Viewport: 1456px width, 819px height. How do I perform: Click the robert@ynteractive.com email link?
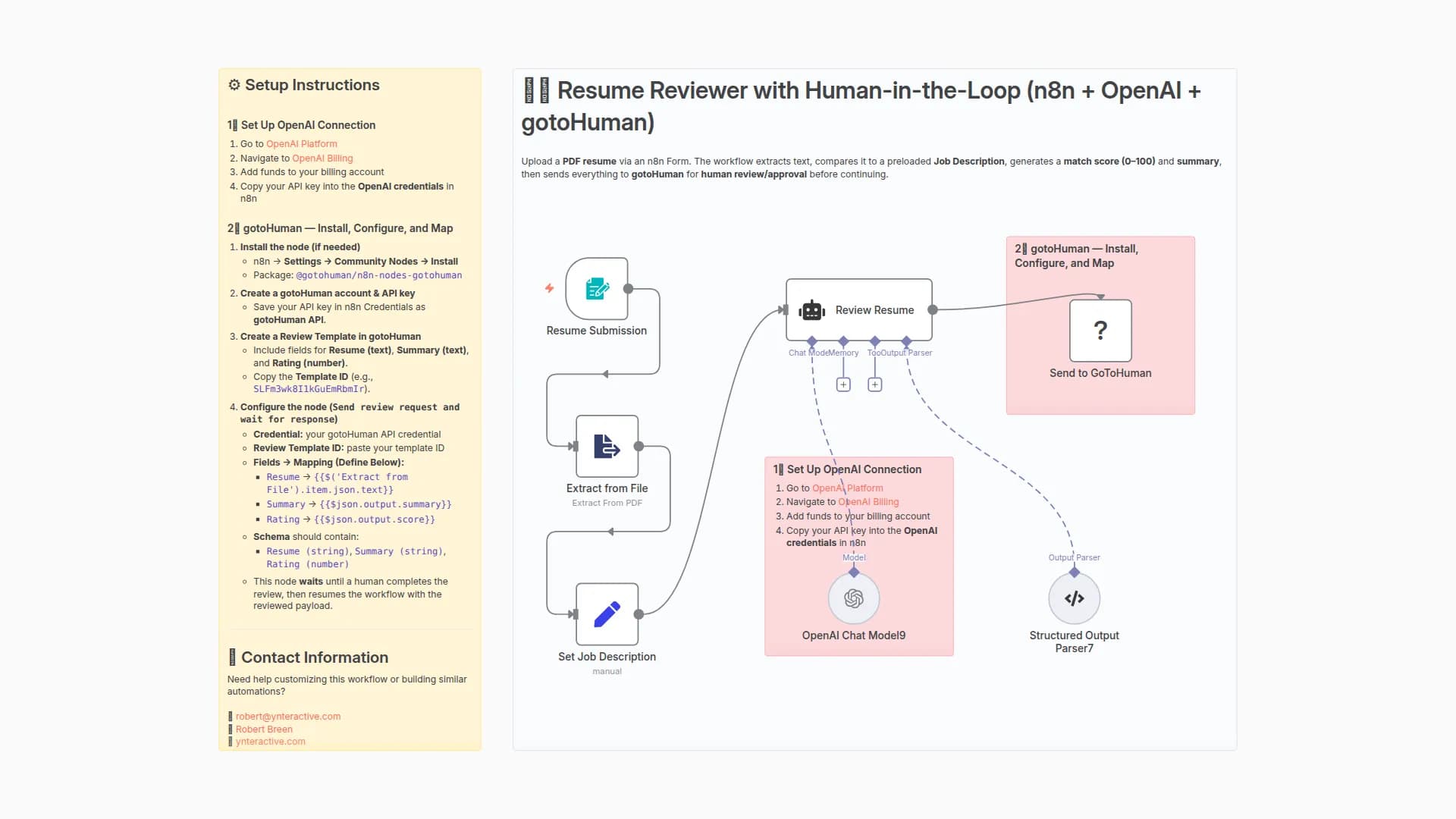(287, 717)
